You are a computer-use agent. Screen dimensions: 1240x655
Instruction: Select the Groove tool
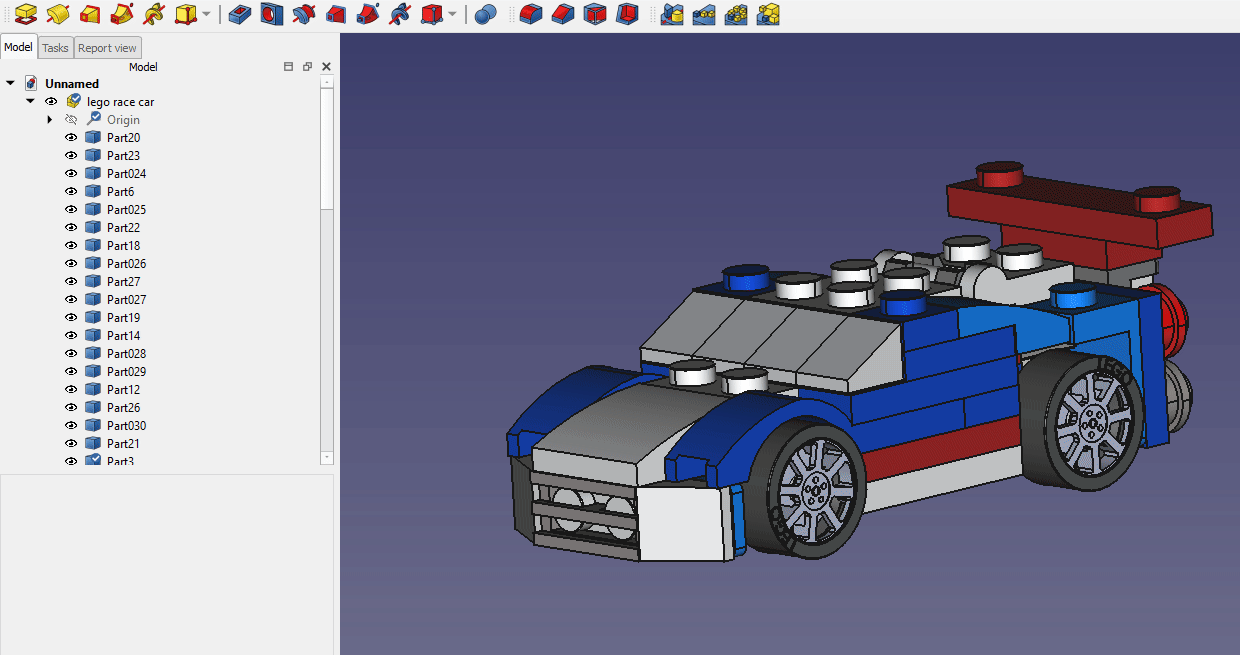tap(304, 14)
